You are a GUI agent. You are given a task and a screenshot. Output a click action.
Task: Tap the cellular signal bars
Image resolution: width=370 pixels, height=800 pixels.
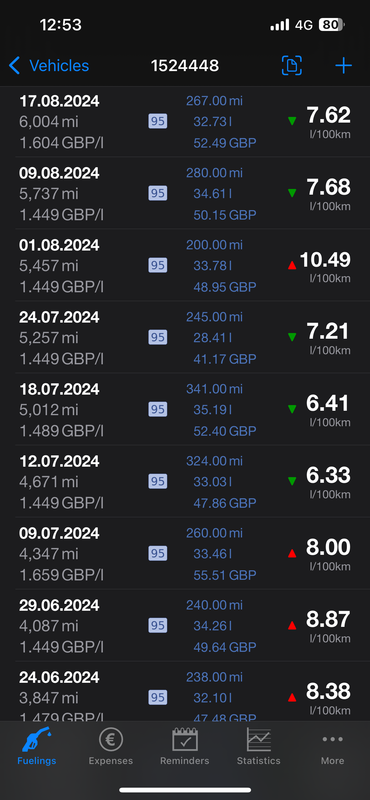[280, 24]
